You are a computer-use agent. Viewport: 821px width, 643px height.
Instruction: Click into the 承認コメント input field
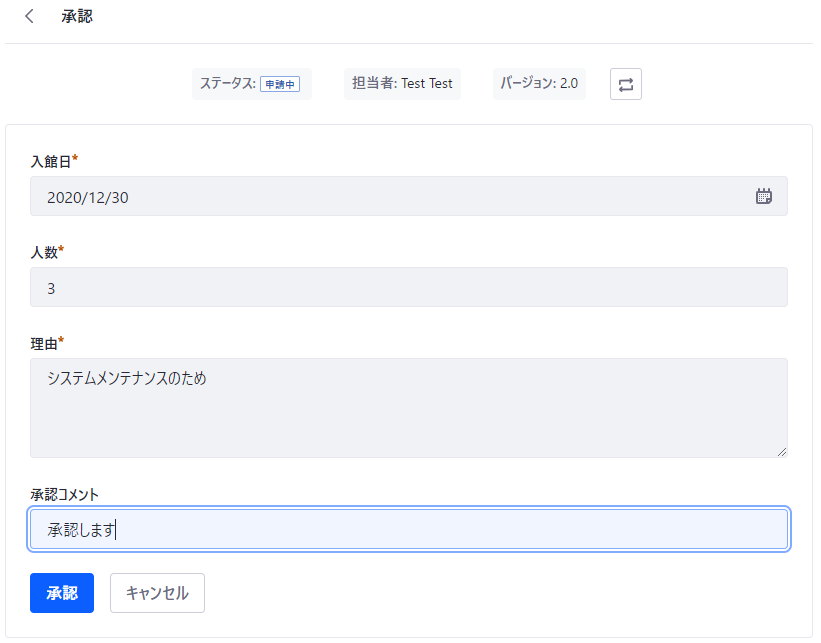click(x=408, y=529)
